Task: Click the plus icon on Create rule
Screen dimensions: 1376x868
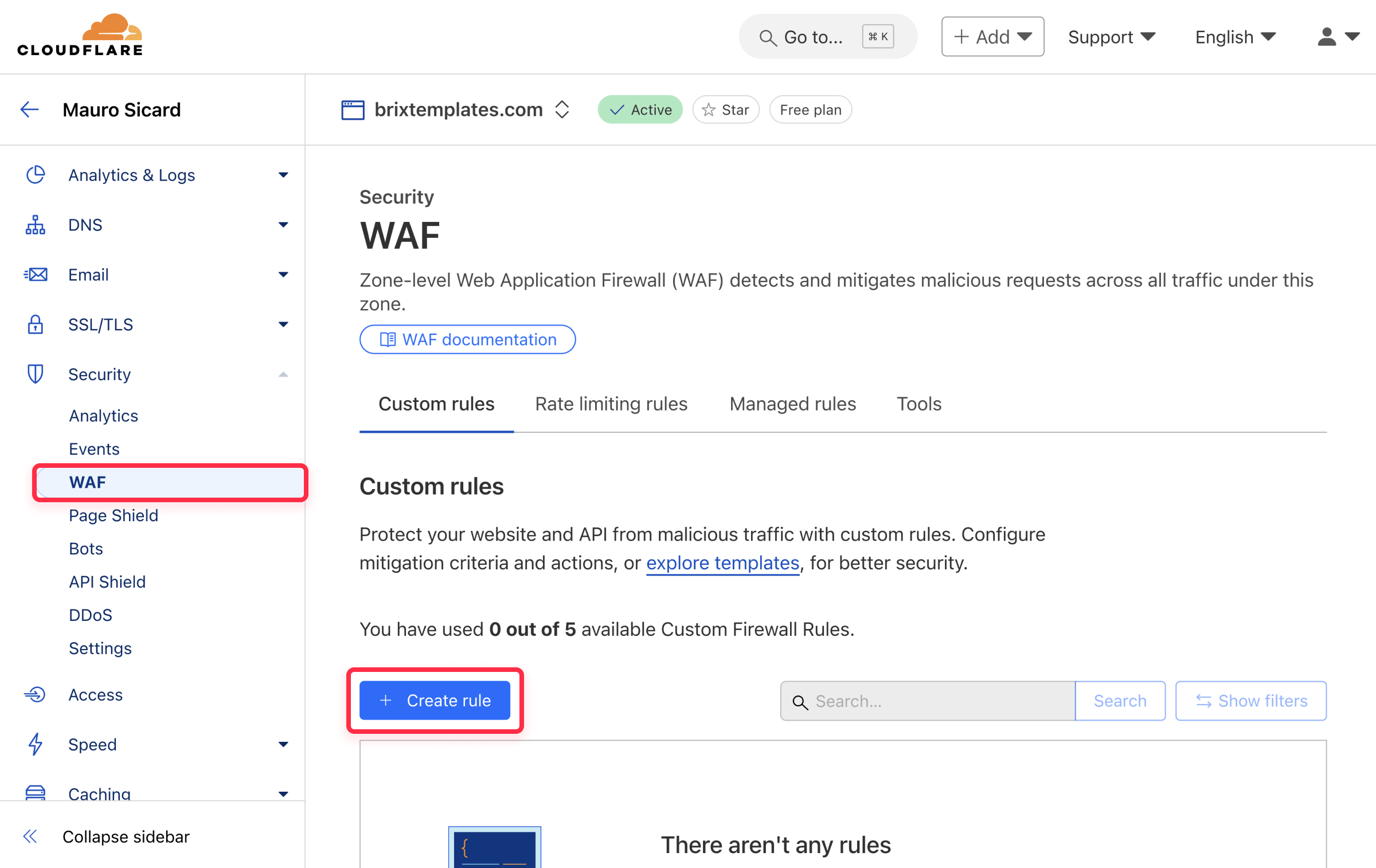Action: click(x=386, y=700)
